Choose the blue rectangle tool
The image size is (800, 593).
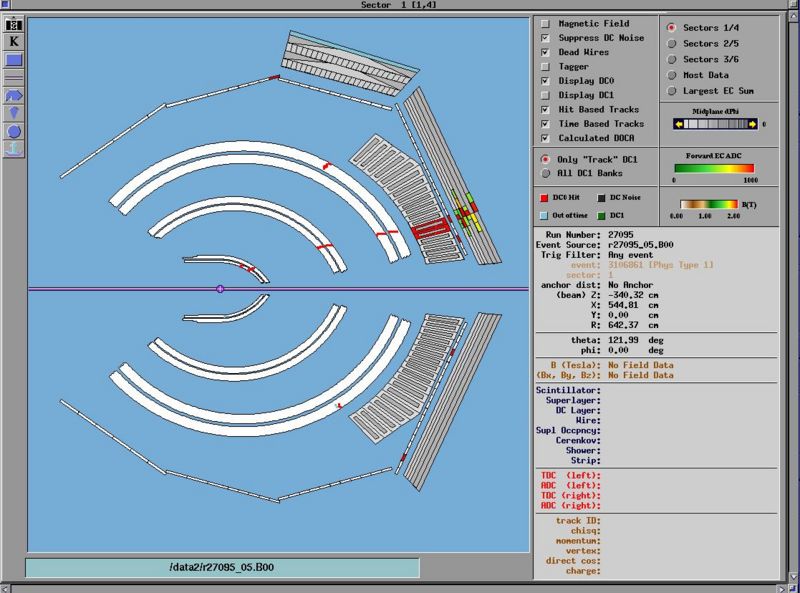pos(14,60)
